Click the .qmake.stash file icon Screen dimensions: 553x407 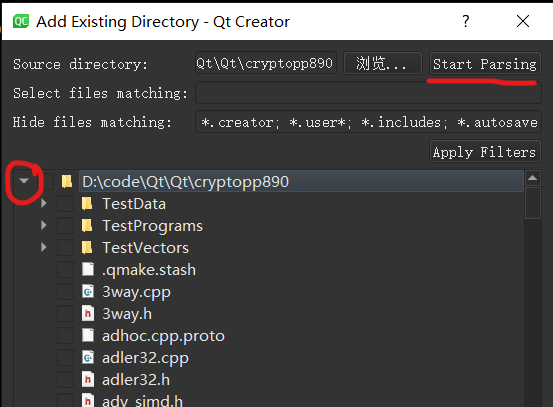click(88, 269)
